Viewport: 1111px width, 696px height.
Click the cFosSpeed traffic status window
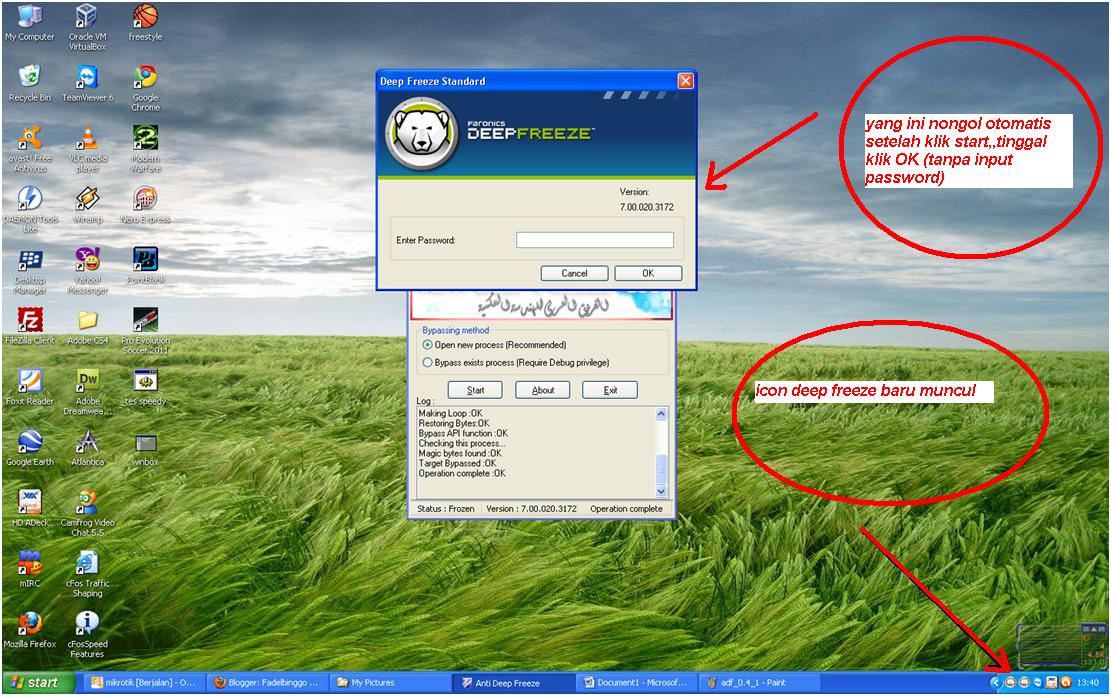pos(1061,645)
